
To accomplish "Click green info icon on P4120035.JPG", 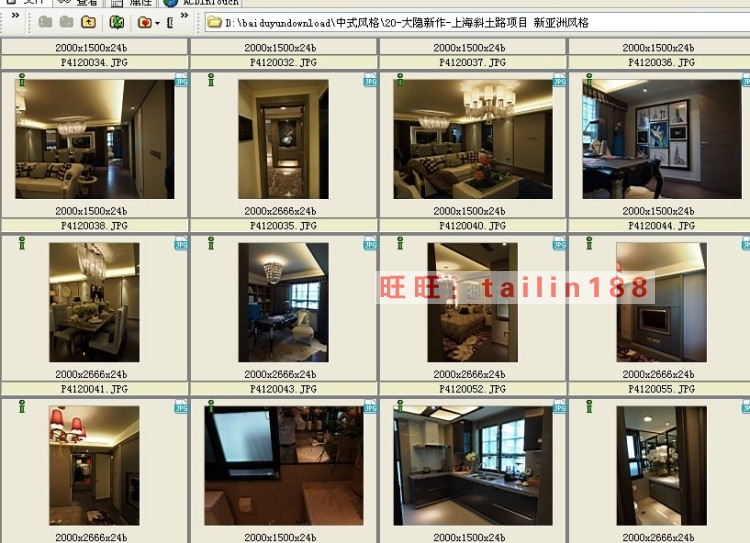I will (211, 80).
